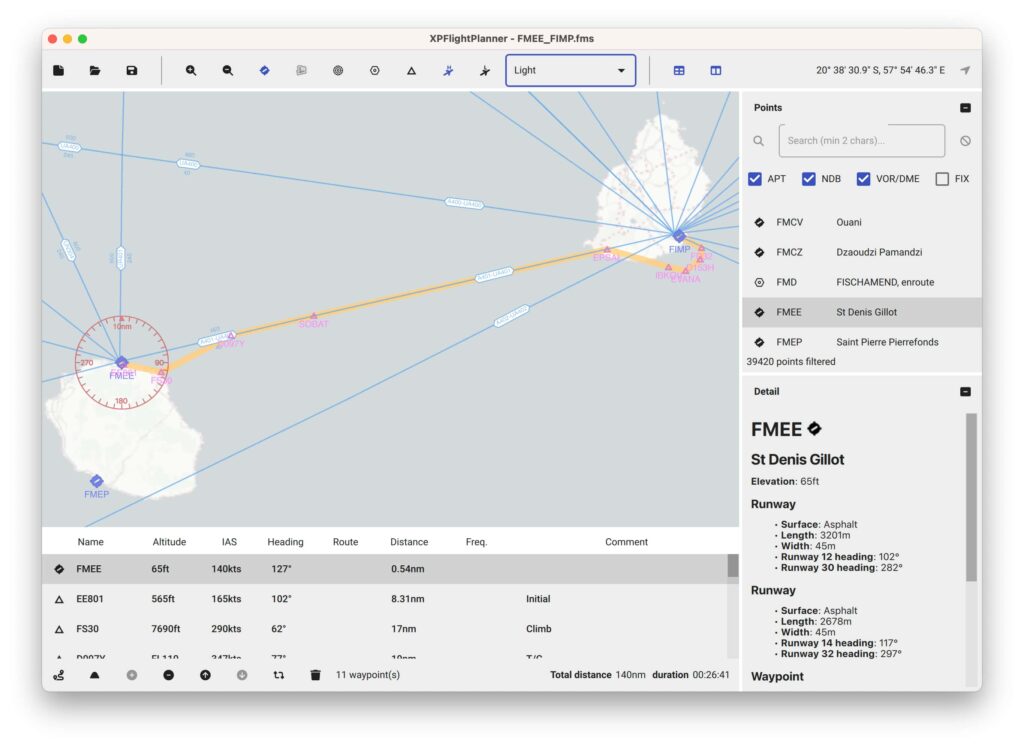Screen dimensions: 1024x747
Task: Click the location arrow beside coordinates
Action: tap(965, 70)
